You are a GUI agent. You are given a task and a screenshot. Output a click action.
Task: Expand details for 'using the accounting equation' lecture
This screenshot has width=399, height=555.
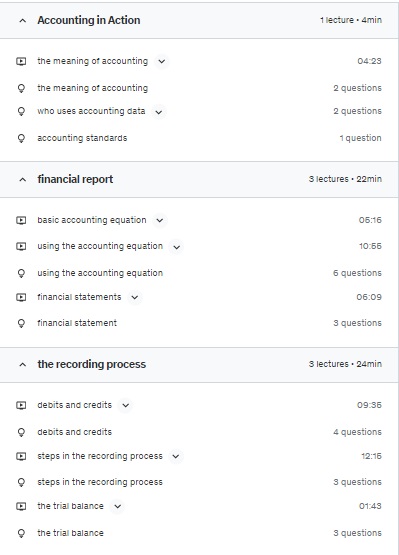click(177, 247)
